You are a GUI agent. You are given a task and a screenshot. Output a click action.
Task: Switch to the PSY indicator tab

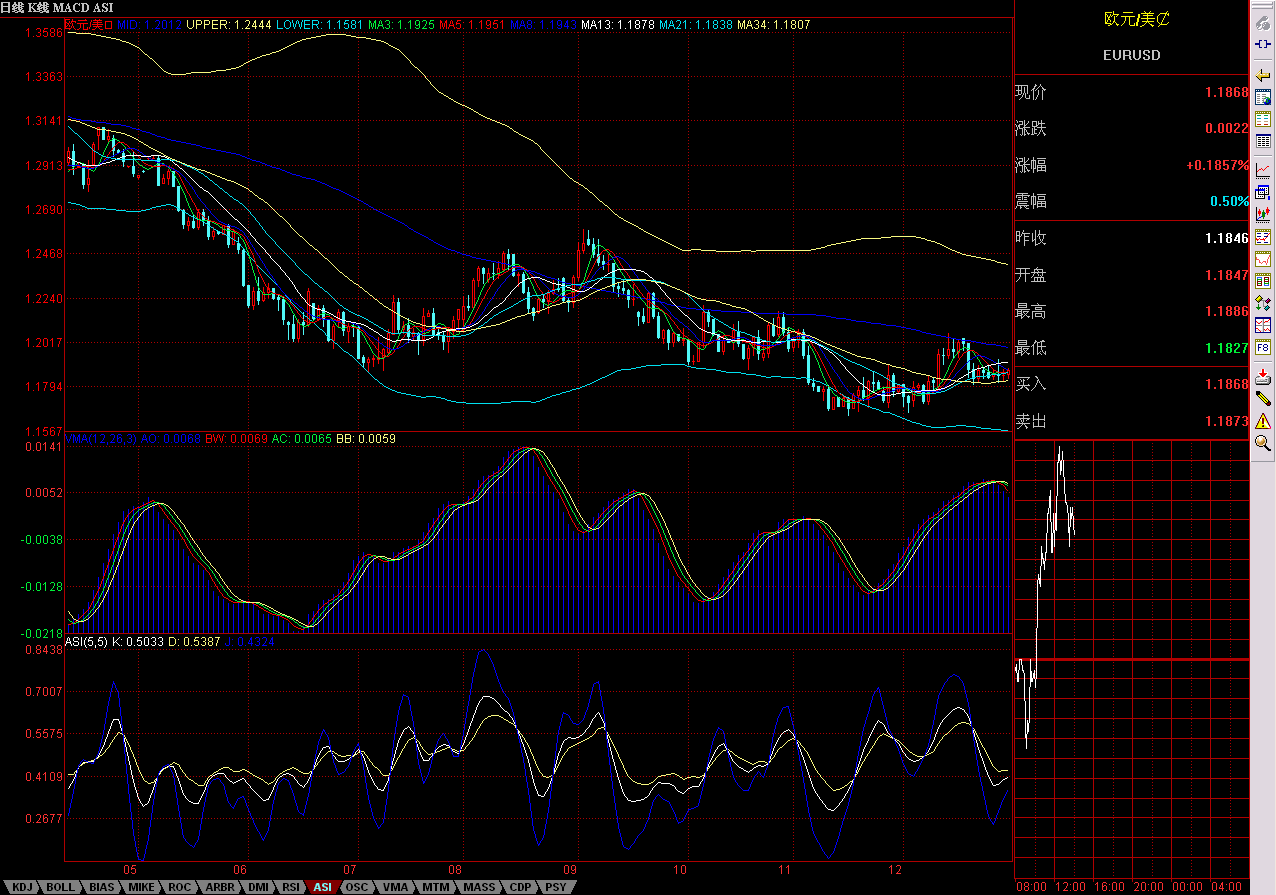click(556, 887)
